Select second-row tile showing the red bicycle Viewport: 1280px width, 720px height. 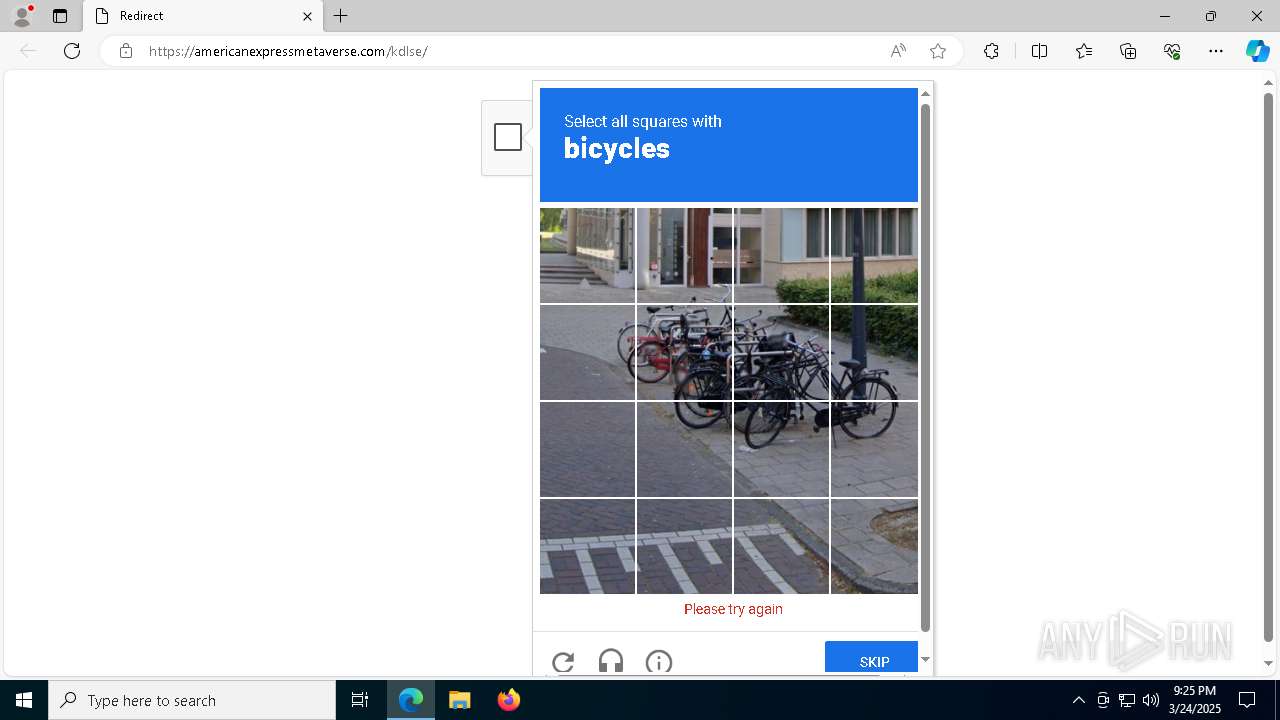(x=684, y=352)
